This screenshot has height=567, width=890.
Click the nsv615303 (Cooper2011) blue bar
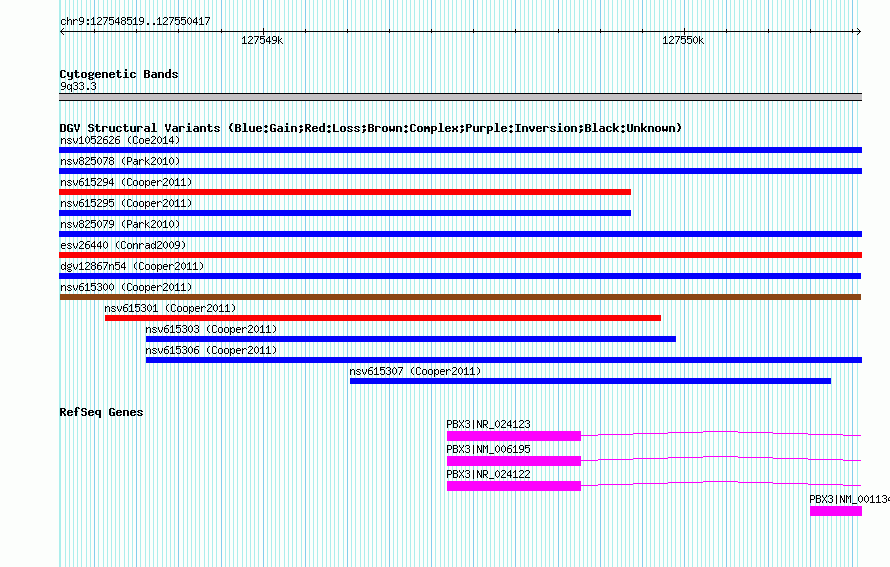click(x=411, y=339)
